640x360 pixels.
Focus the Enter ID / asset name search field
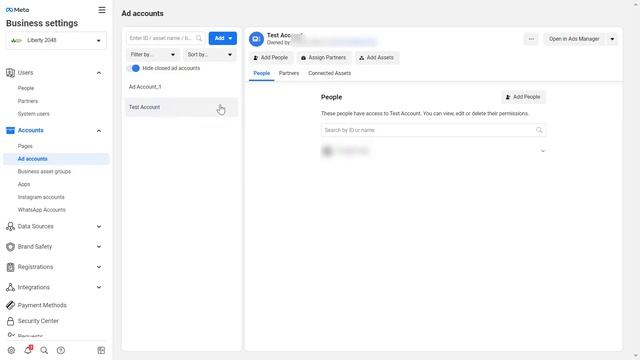[165, 38]
